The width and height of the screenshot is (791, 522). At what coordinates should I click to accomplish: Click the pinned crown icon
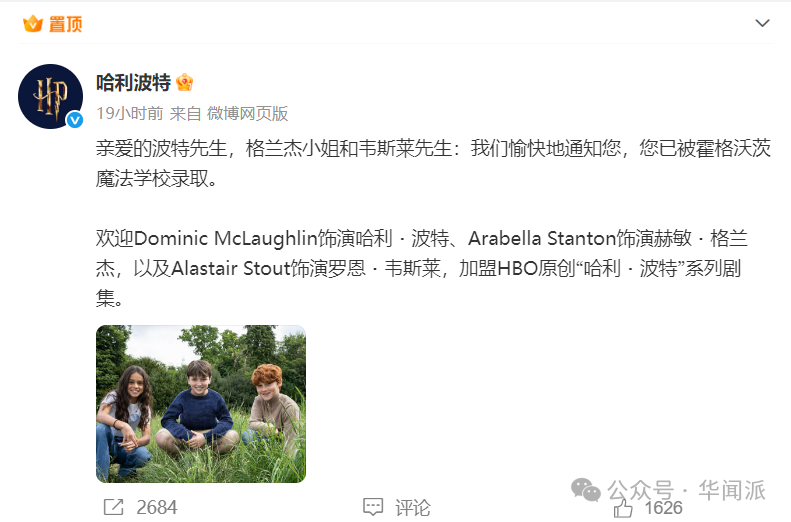(33, 23)
